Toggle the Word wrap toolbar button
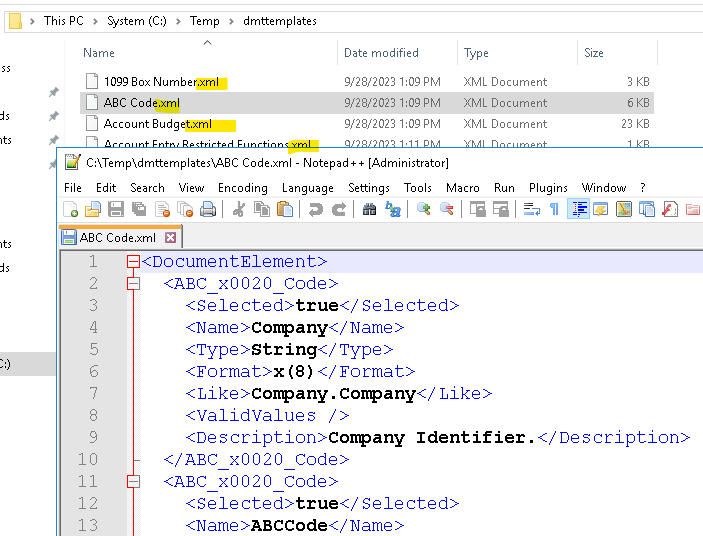The image size is (703, 536). click(532, 209)
